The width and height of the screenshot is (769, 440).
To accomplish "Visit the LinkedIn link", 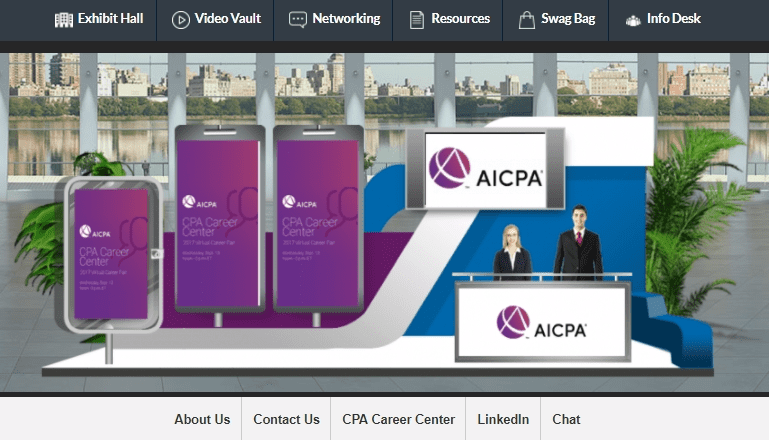I will pos(503,419).
